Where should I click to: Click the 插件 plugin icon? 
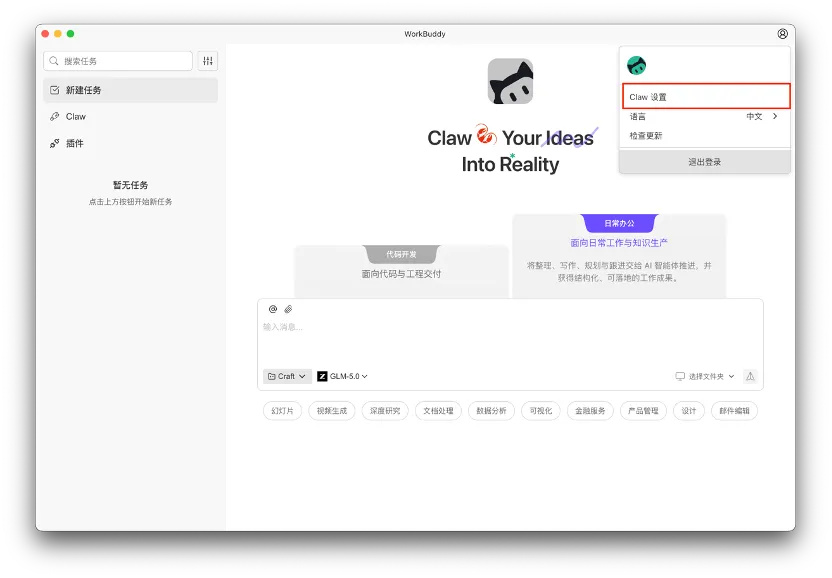click(x=55, y=143)
